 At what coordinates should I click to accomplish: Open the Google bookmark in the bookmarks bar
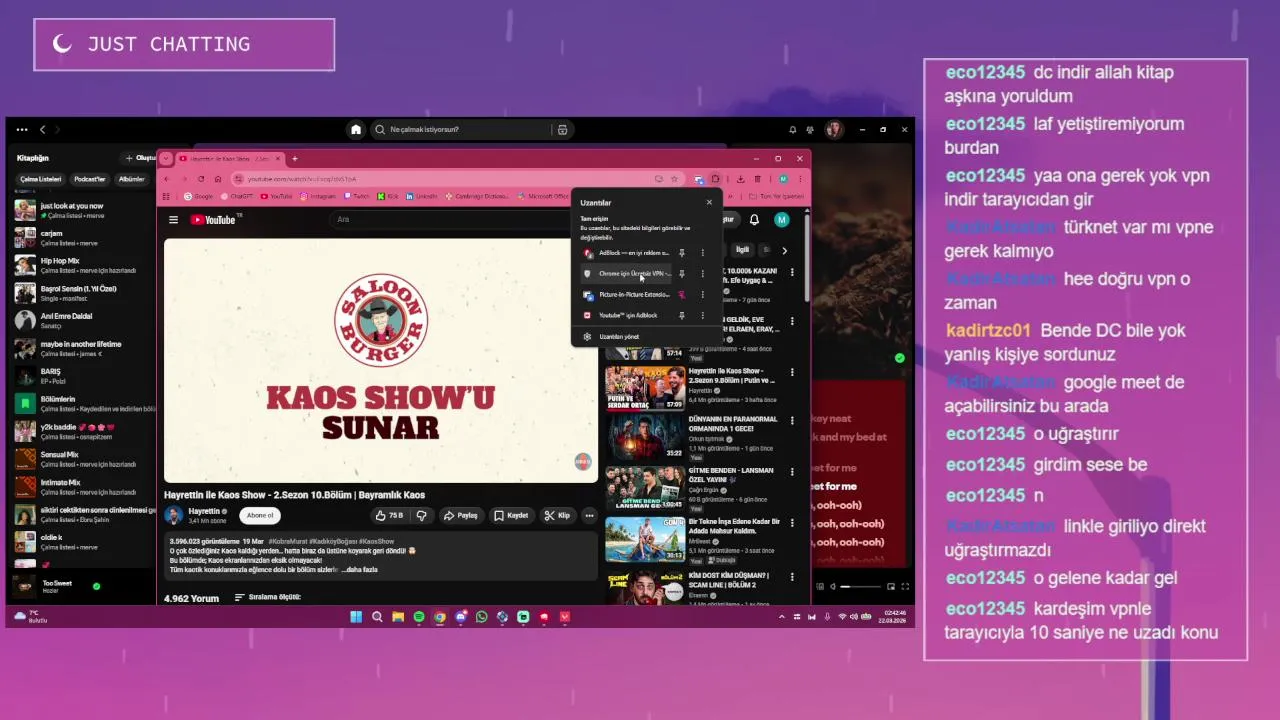click(x=198, y=196)
